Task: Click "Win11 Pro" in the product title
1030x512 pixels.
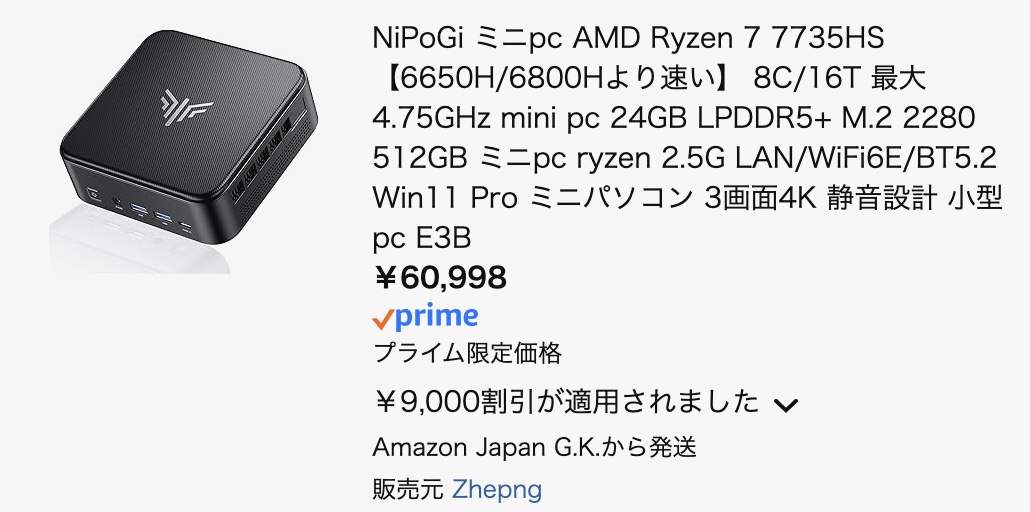Action: click(x=444, y=198)
